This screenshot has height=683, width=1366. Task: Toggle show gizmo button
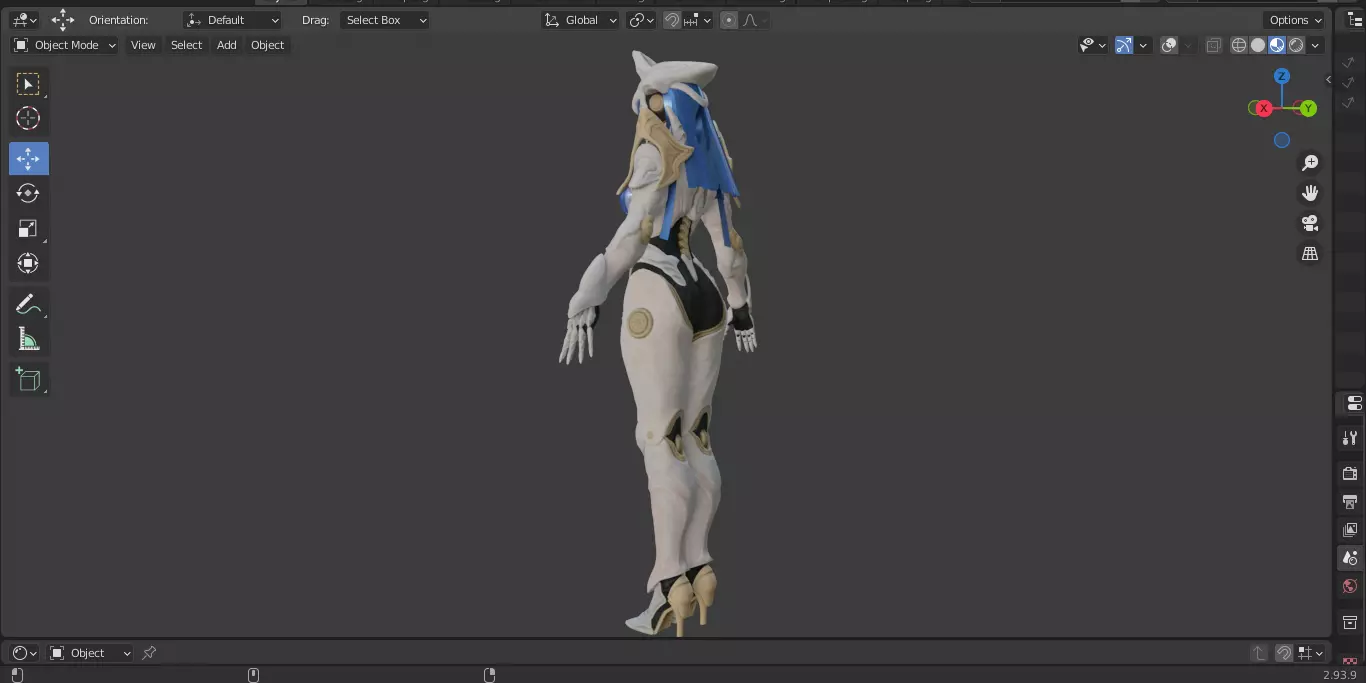click(x=1124, y=45)
